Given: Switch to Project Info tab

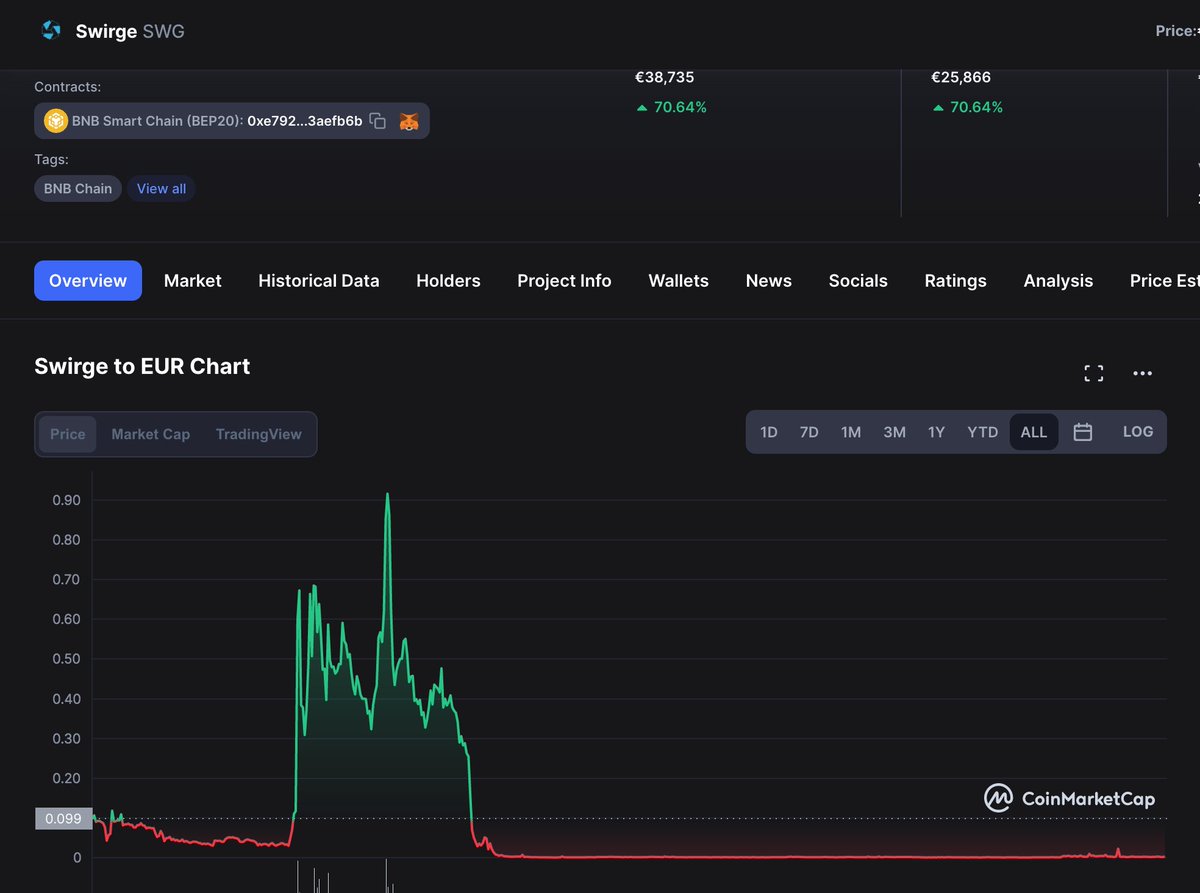Looking at the screenshot, I should tap(564, 281).
